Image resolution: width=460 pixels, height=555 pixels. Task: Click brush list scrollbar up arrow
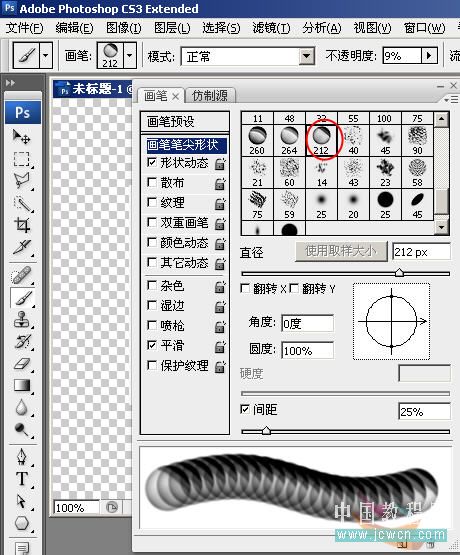441,119
